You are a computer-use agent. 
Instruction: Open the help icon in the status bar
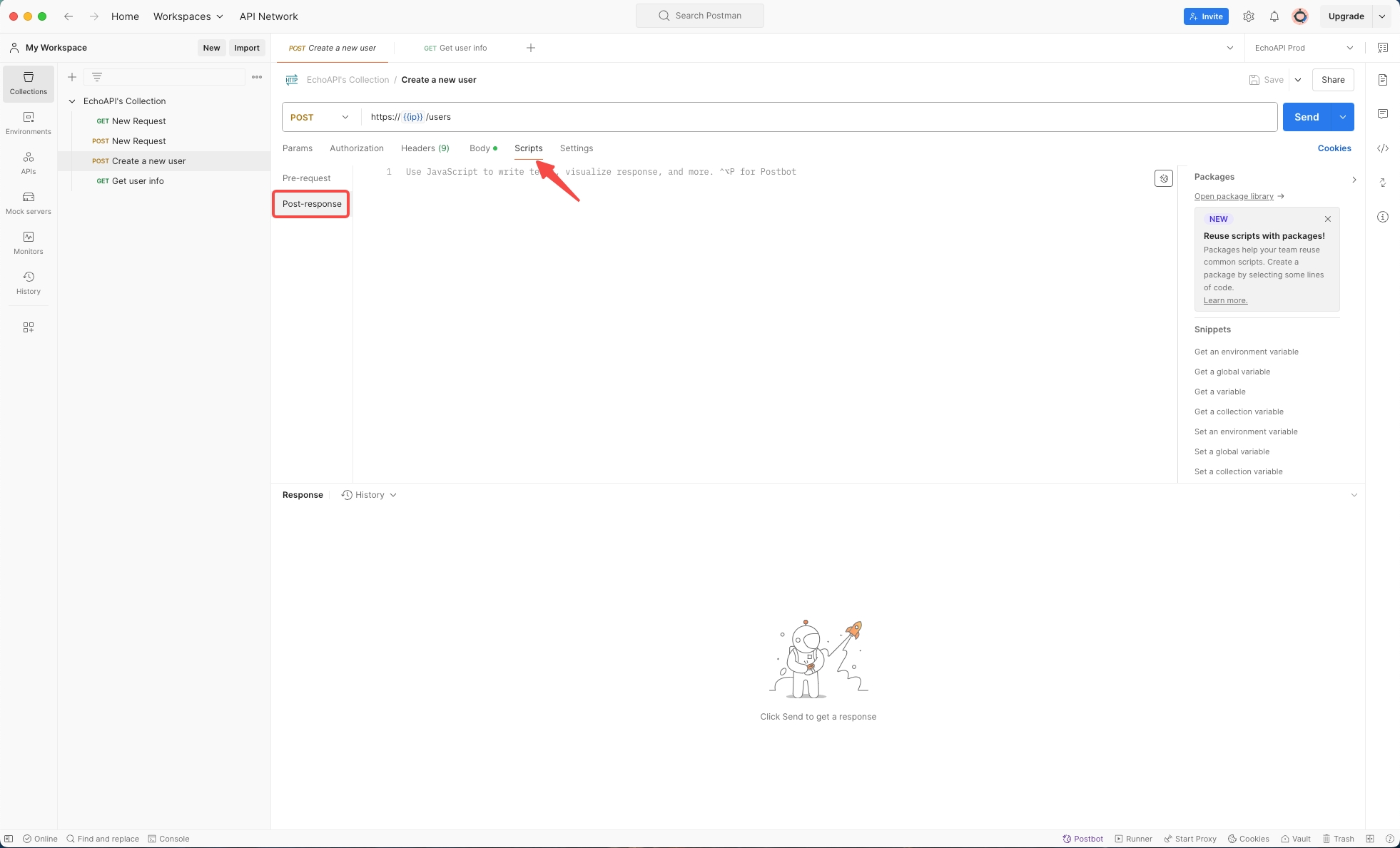(1389, 839)
